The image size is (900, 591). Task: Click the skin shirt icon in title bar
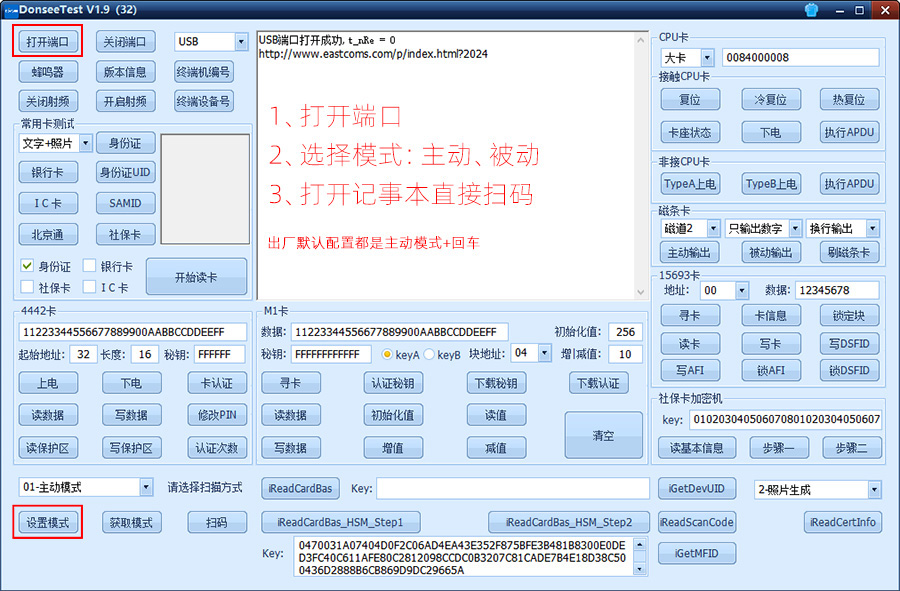(x=810, y=10)
